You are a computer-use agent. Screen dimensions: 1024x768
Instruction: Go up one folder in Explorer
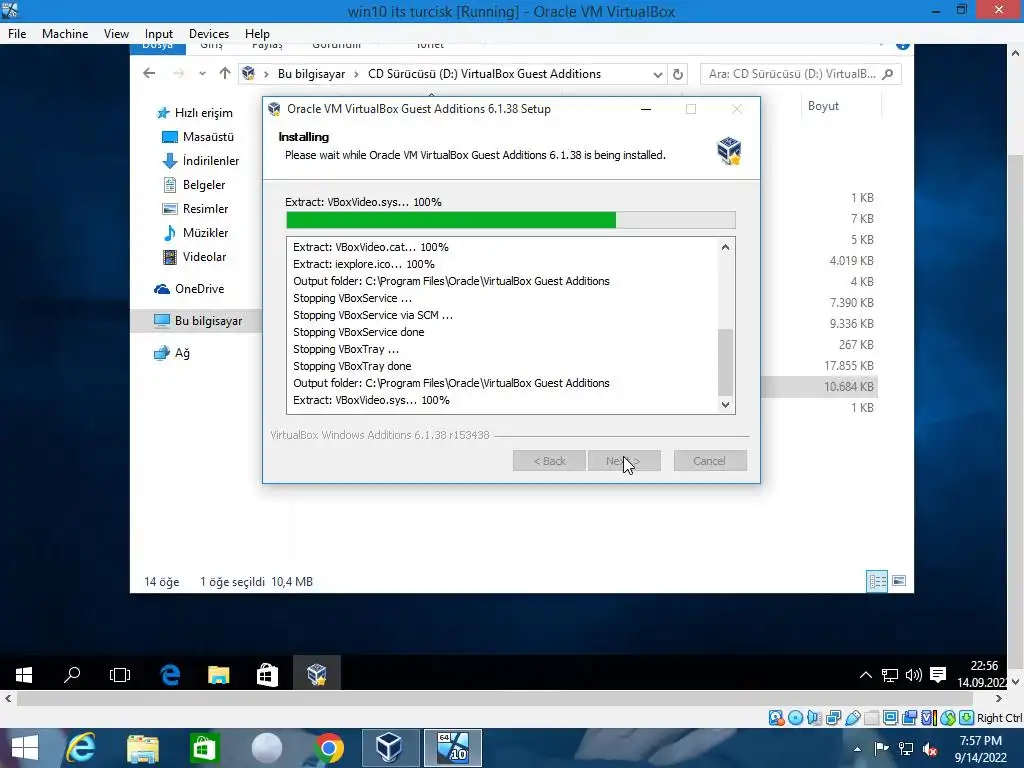(x=225, y=73)
